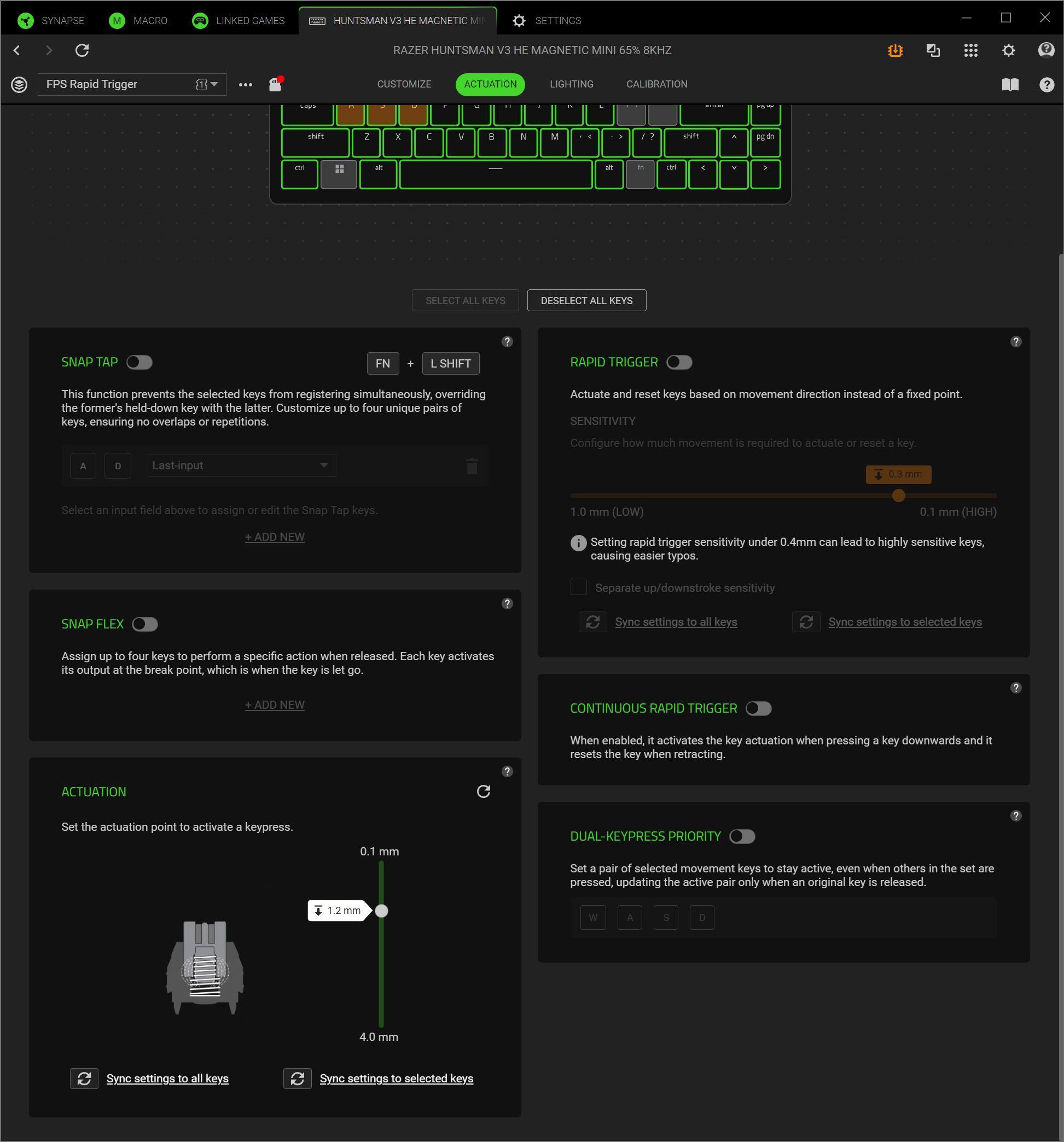Click Rapid Trigger Sync settings to selected keys

pyautogui.click(x=905, y=622)
